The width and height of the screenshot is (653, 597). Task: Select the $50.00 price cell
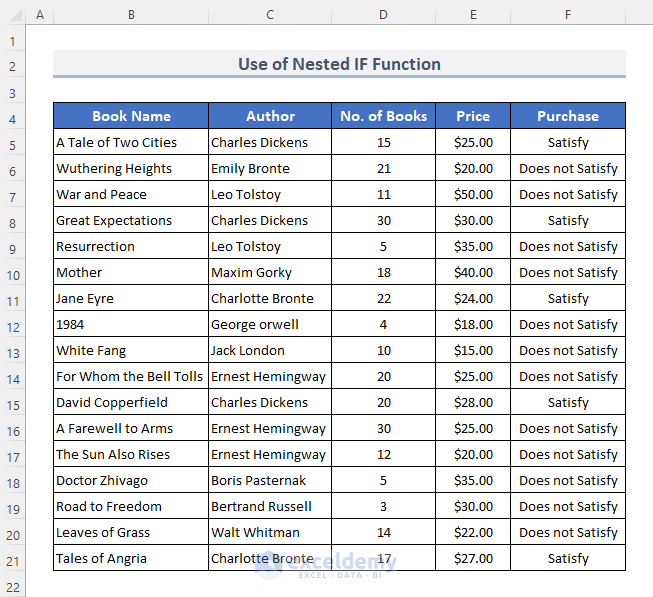(x=473, y=195)
